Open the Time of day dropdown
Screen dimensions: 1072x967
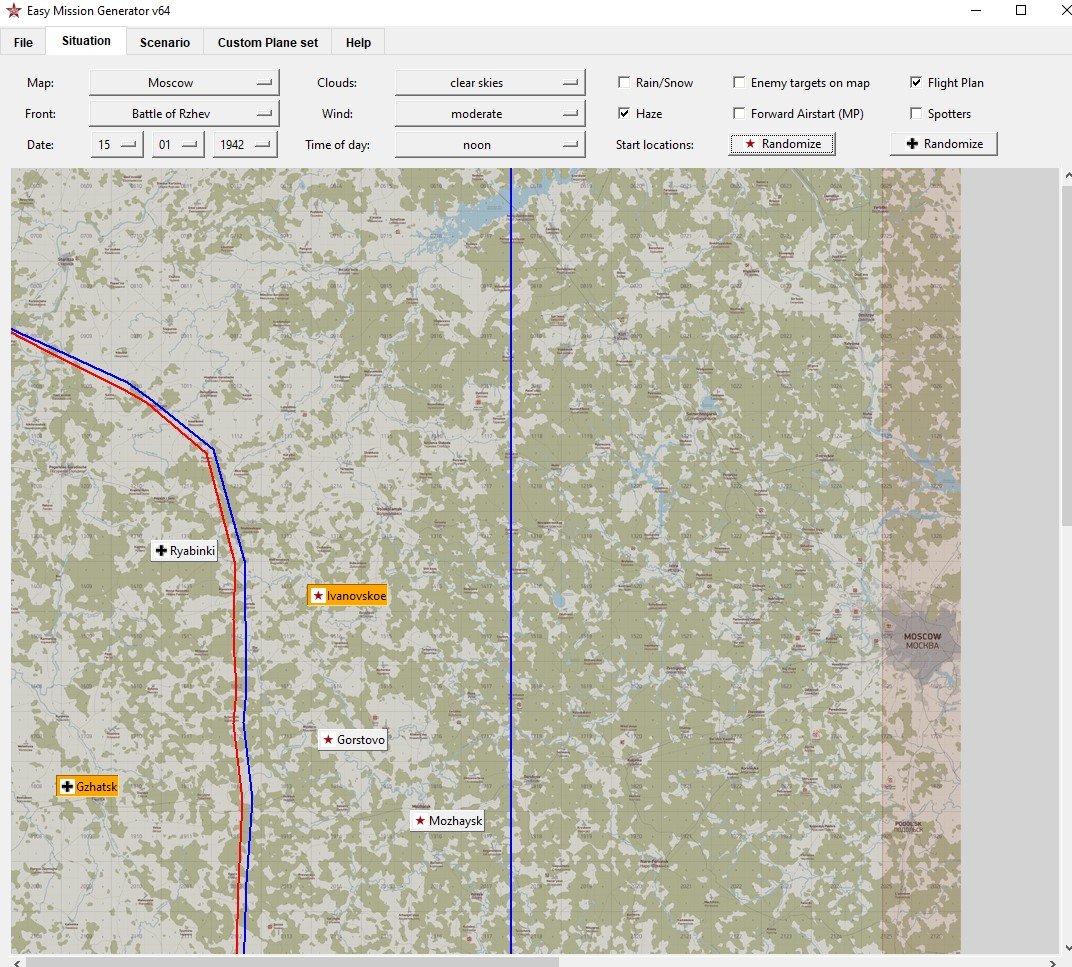490,145
